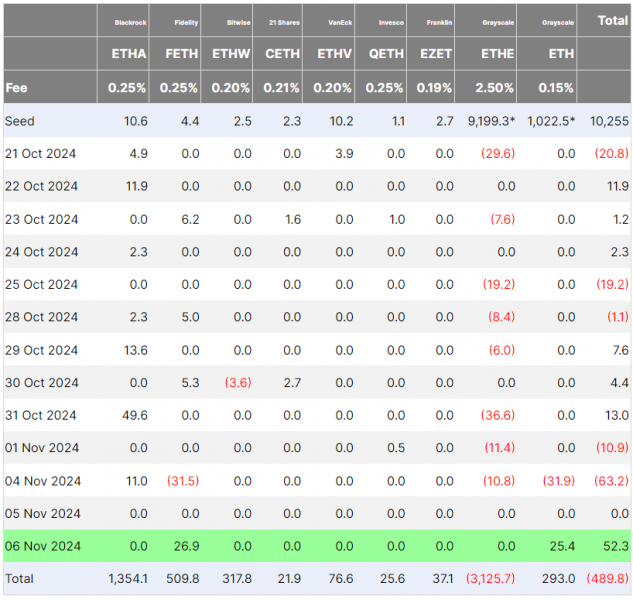Click the bottom Total row label
Viewport: 633px width, 600px height.
coord(19,579)
